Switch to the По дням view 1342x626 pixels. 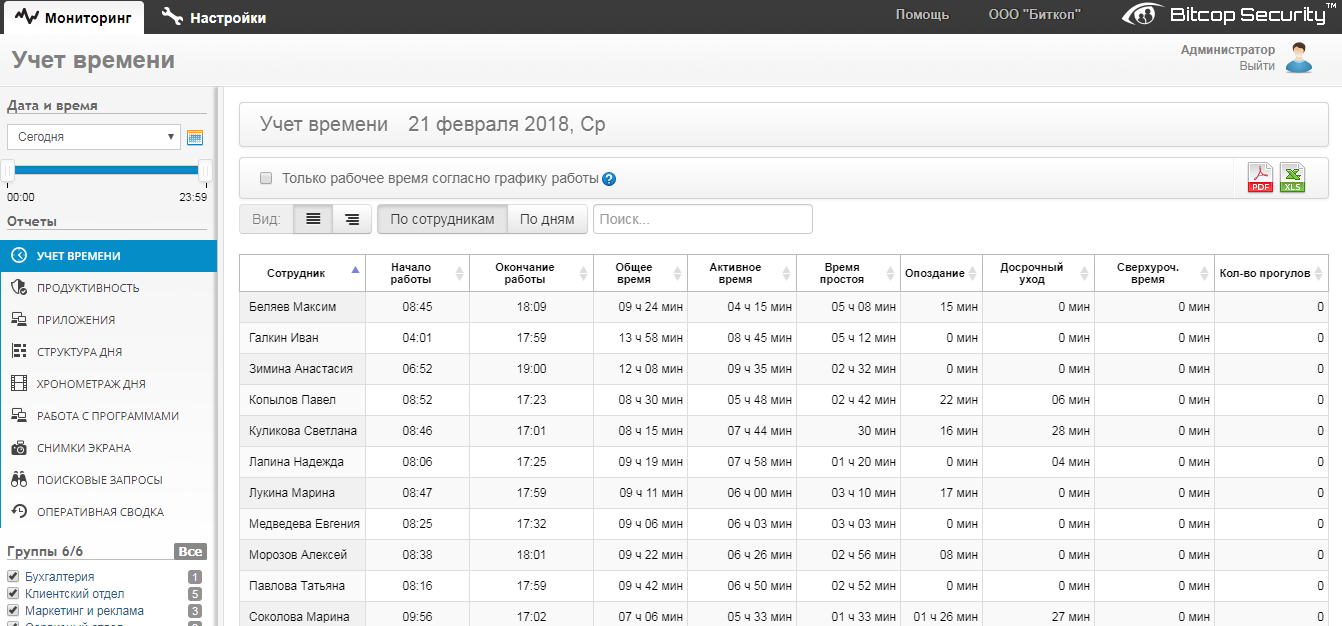(x=547, y=219)
